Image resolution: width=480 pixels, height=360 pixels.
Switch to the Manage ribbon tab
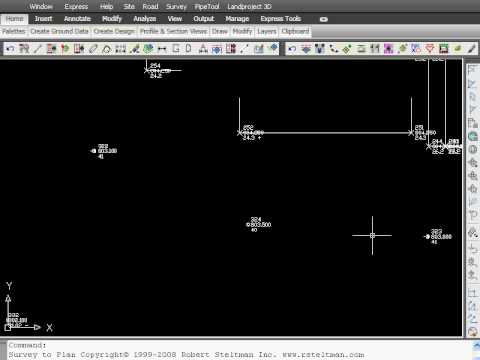tap(237, 19)
